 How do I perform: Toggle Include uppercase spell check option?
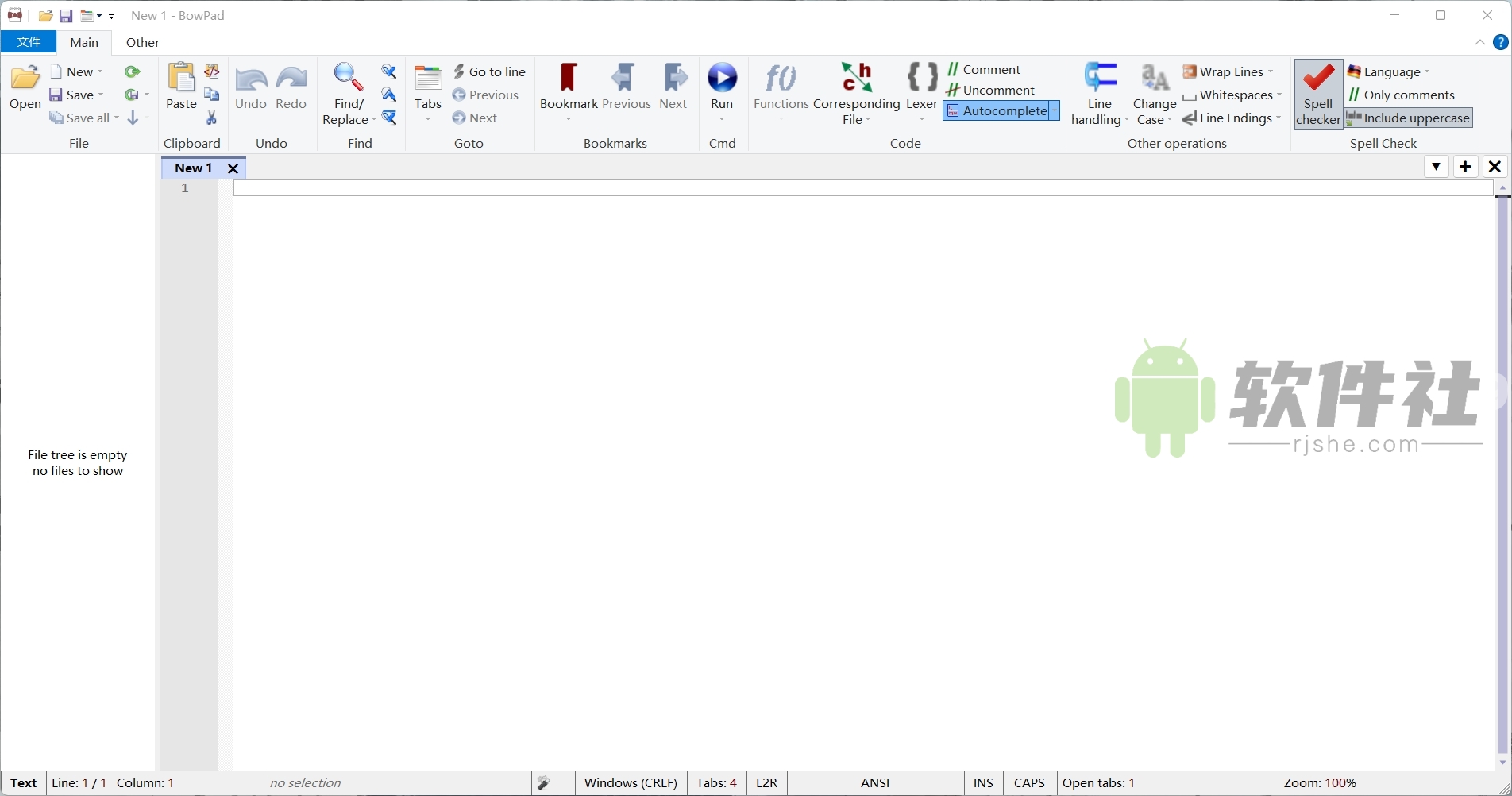[1409, 118]
